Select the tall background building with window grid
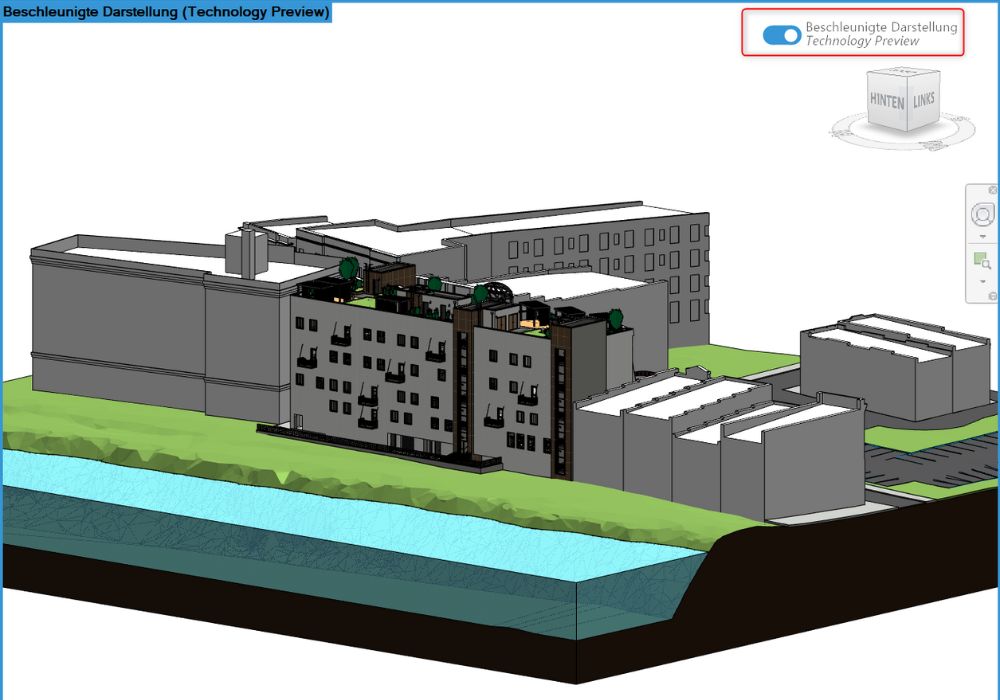 600,250
